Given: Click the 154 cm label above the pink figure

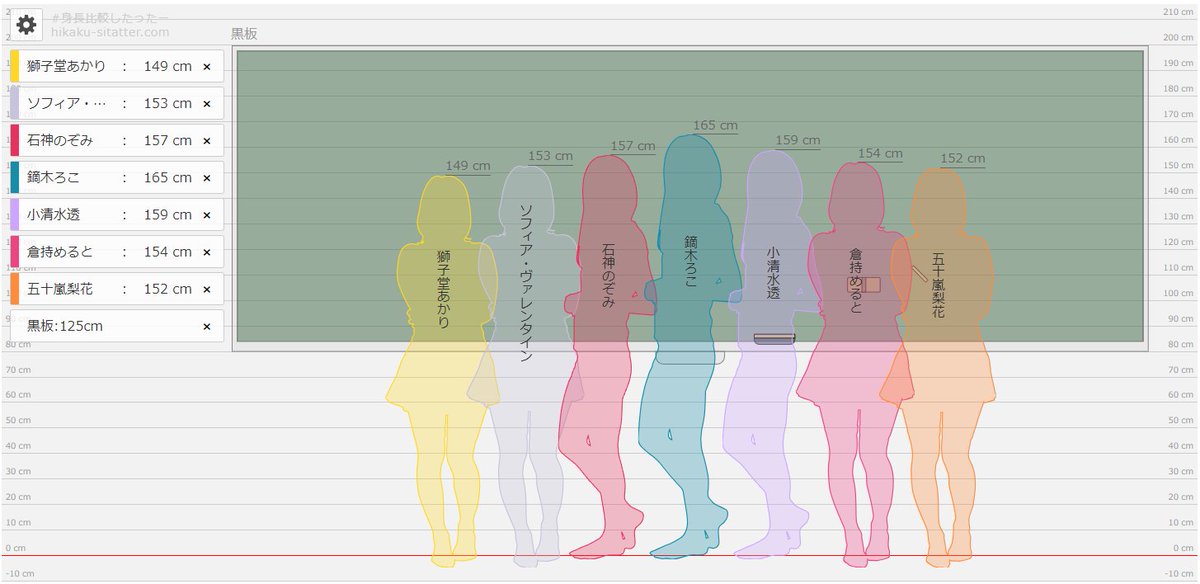Looking at the screenshot, I should 880,154.
